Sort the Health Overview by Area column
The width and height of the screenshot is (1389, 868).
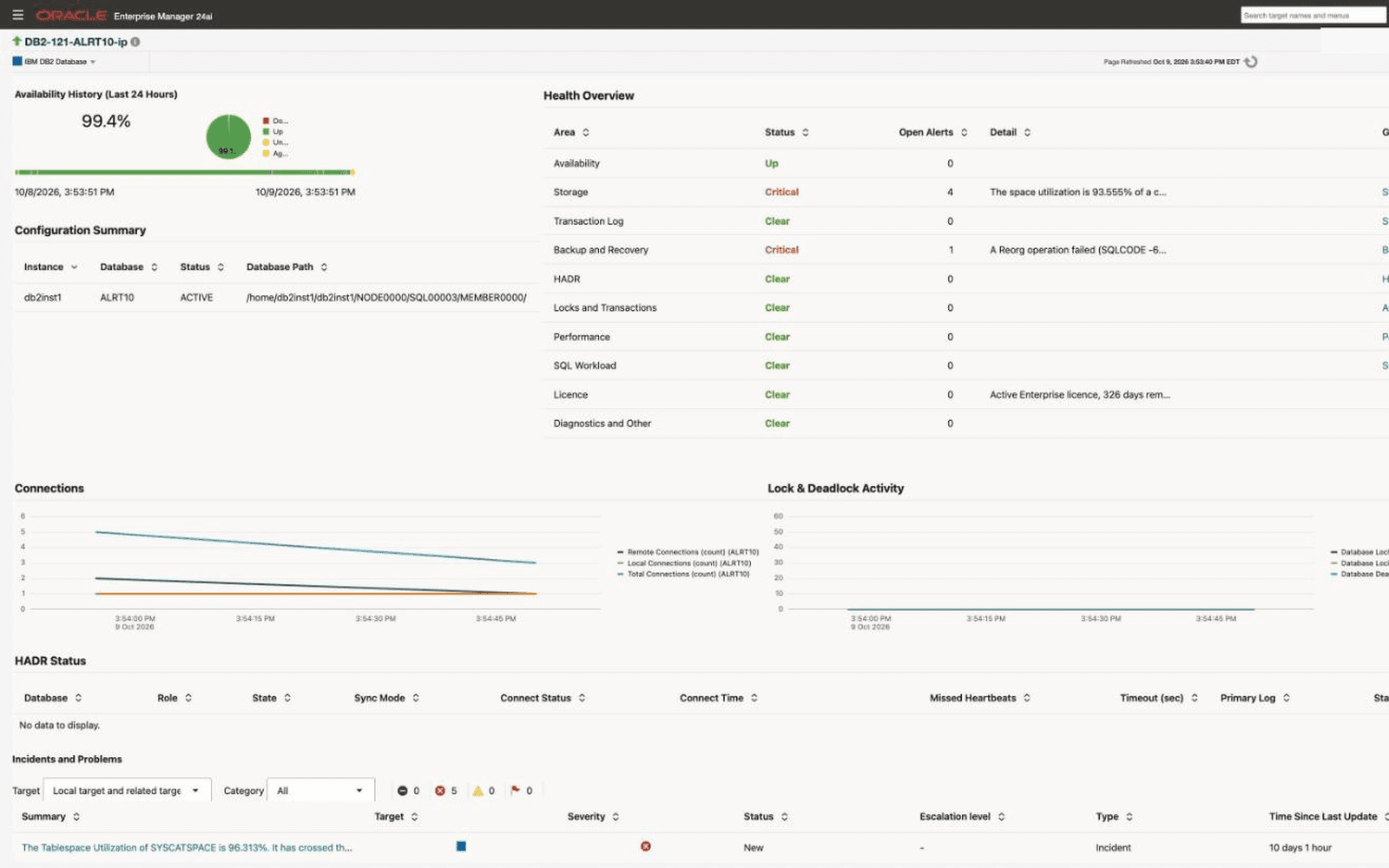point(586,133)
